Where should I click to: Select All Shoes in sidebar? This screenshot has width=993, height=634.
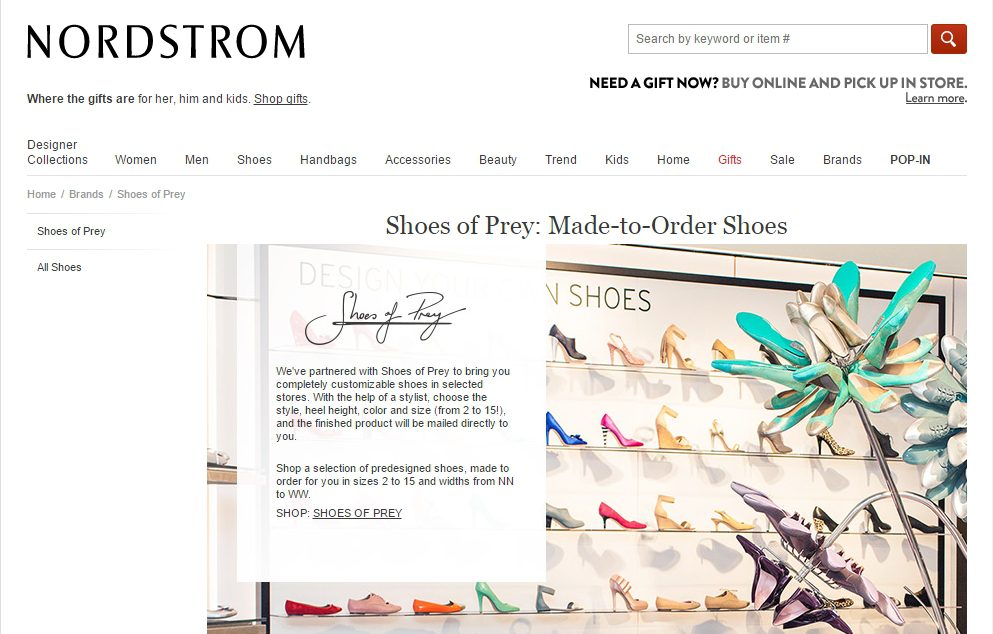click(59, 267)
